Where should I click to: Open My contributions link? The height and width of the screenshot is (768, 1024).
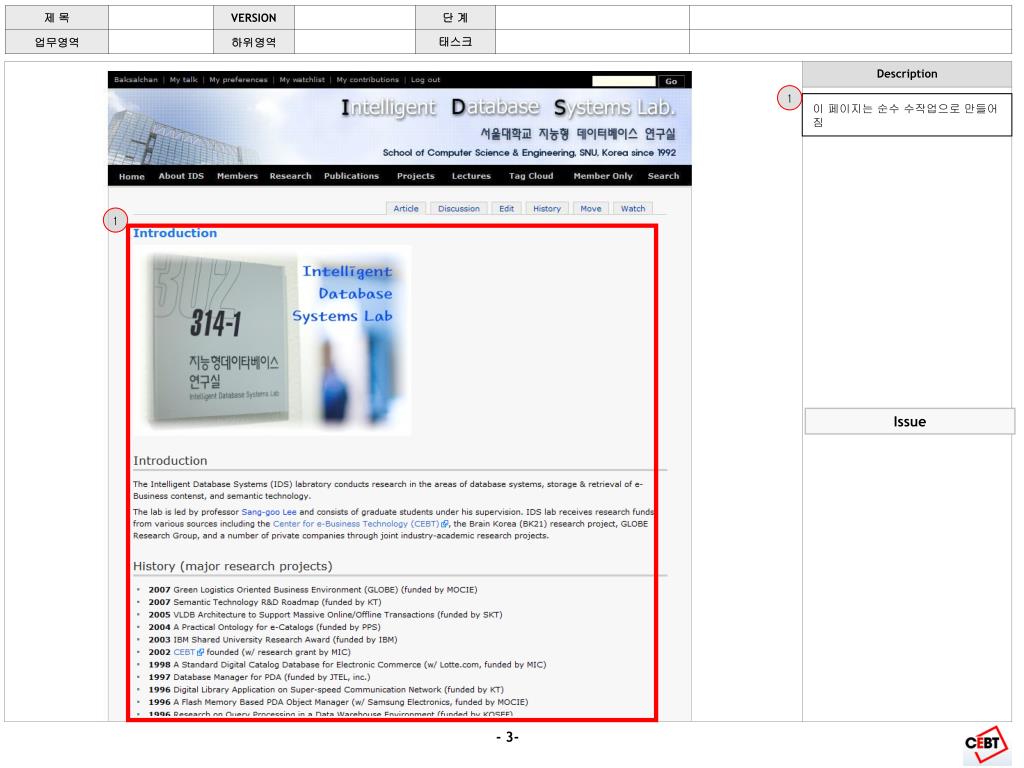(x=368, y=80)
